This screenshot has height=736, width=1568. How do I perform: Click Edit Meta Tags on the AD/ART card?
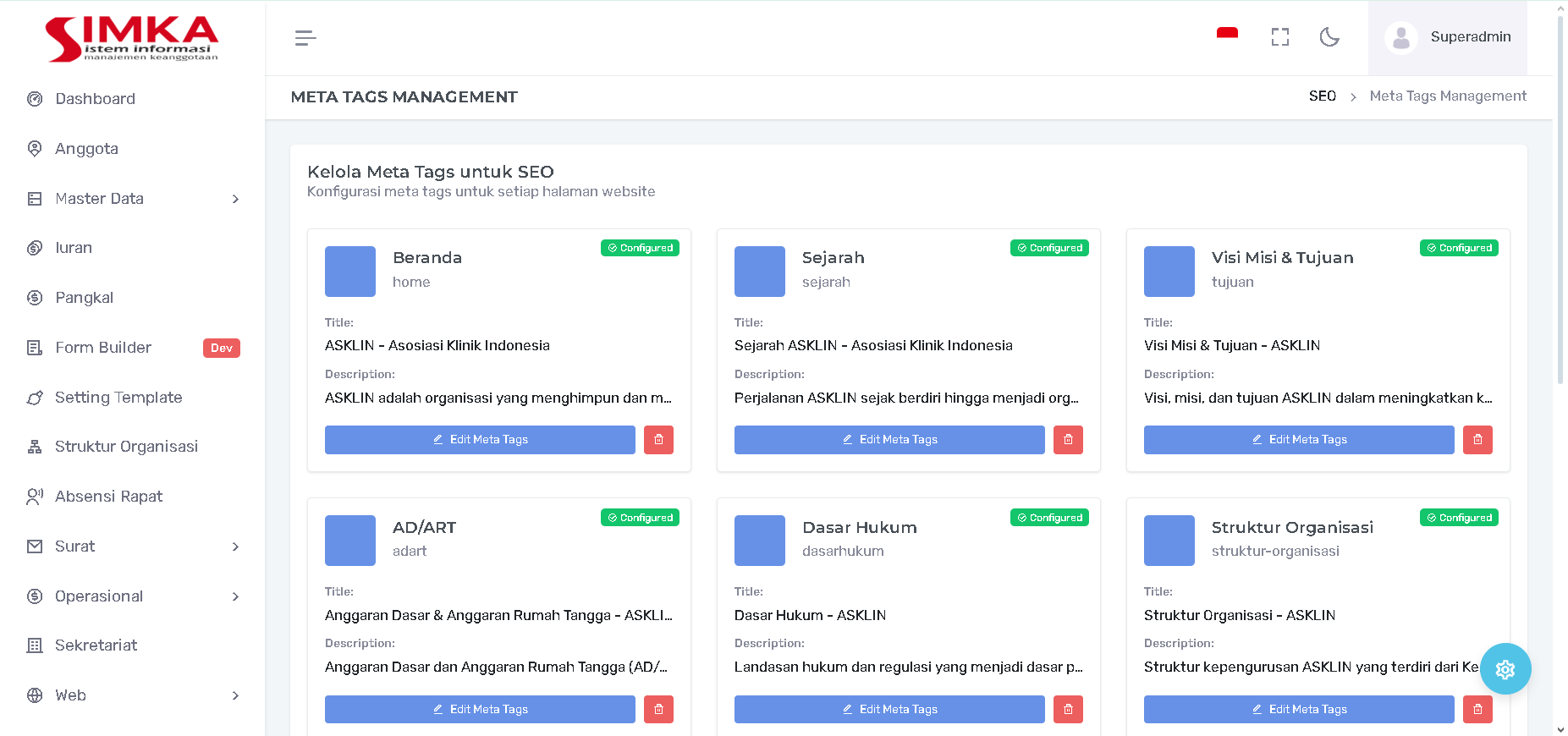point(480,709)
